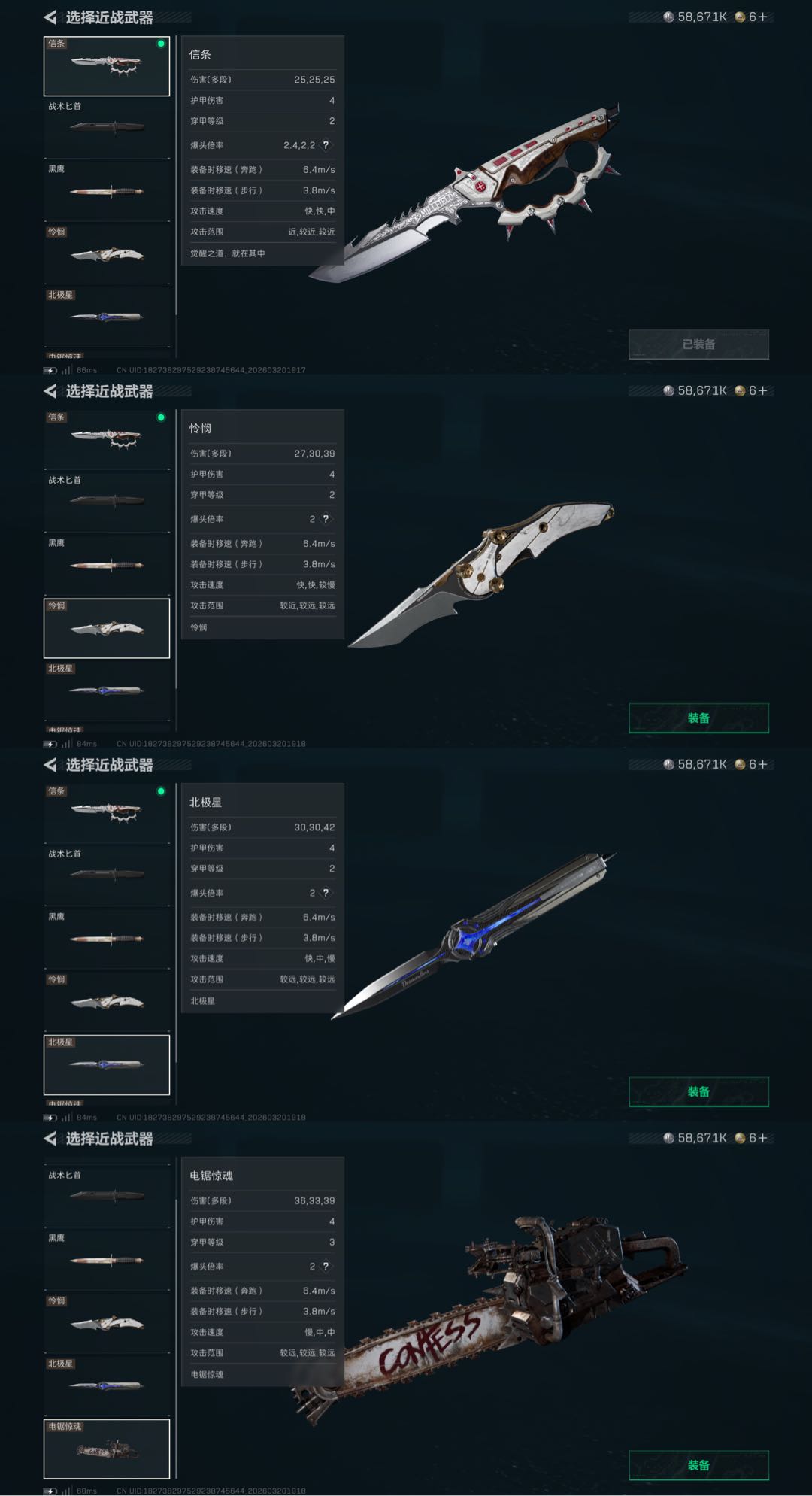Image resolution: width=812 pixels, height=1496 pixels.
Task: Open headshot multiplier help in 怜悯 stats
Action: click(x=326, y=519)
